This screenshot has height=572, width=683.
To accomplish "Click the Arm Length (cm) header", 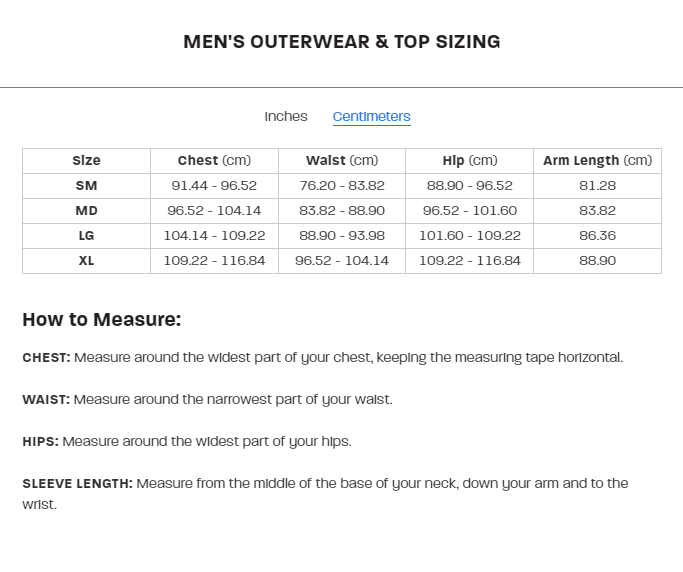I will pyautogui.click(x=597, y=161).
